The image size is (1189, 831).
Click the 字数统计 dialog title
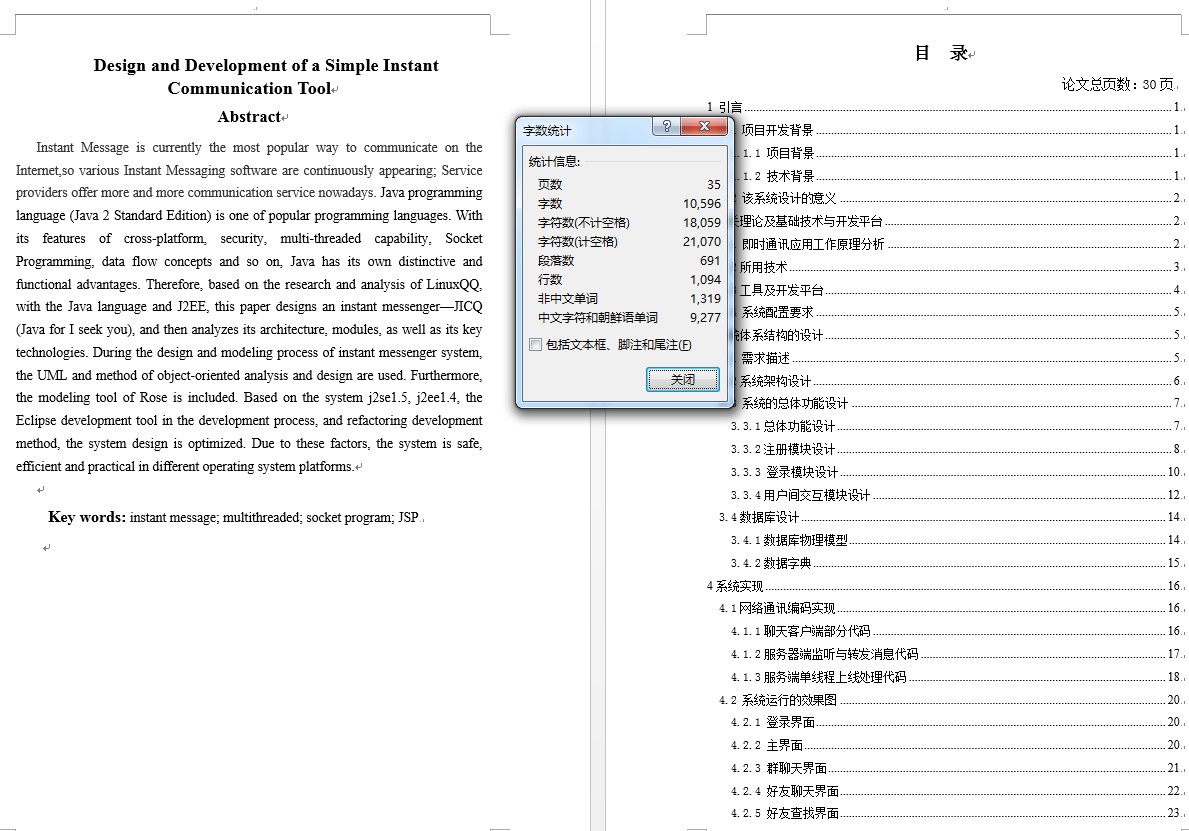(x=547, y=130)
